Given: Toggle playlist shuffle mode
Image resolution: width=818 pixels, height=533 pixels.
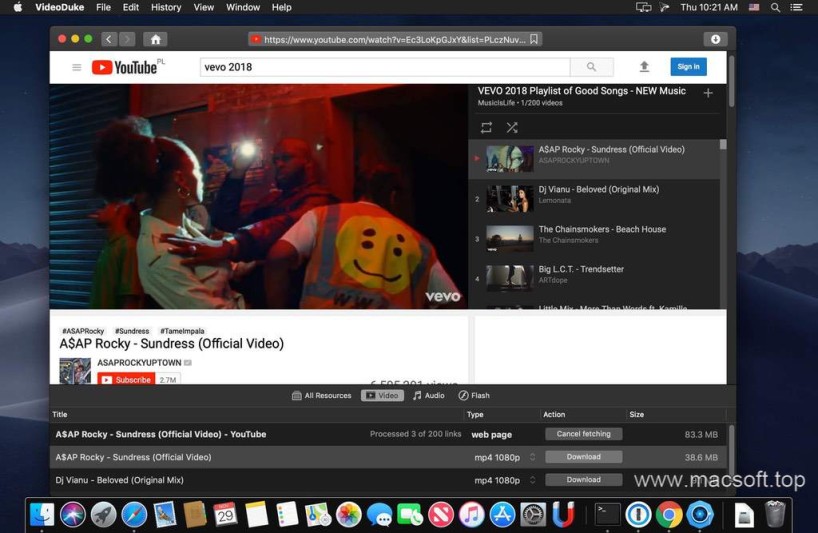Looking at the screenshot, I should click(512, 127).
